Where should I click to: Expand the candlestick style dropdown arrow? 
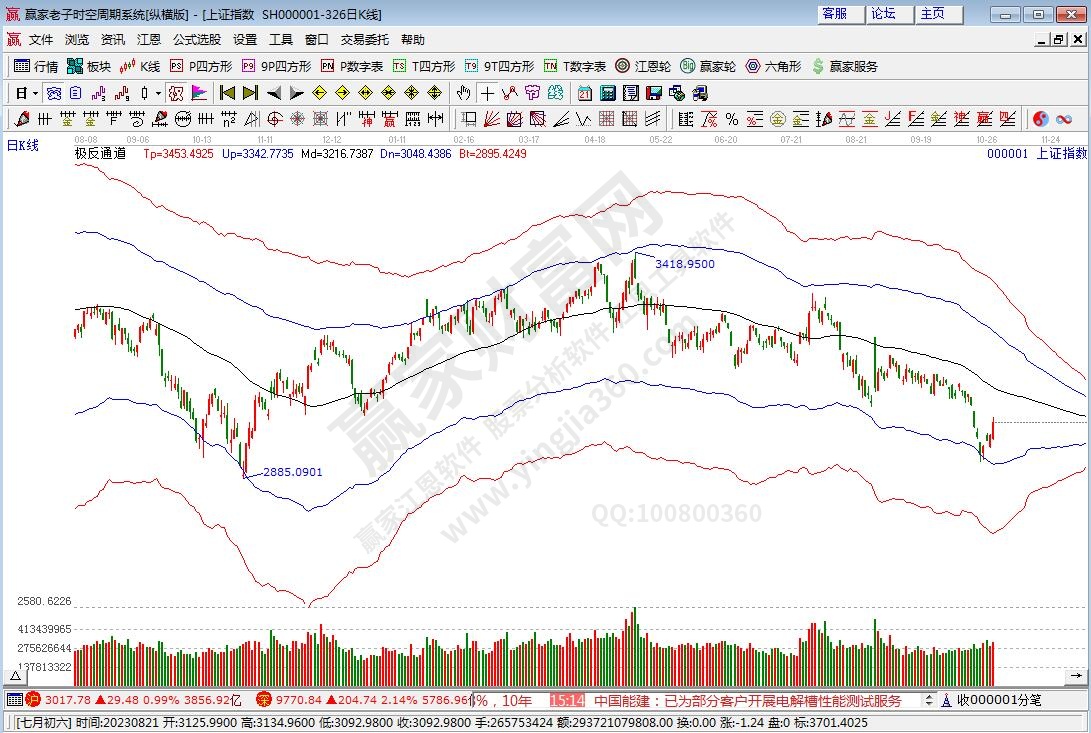(x=158, y=93)
